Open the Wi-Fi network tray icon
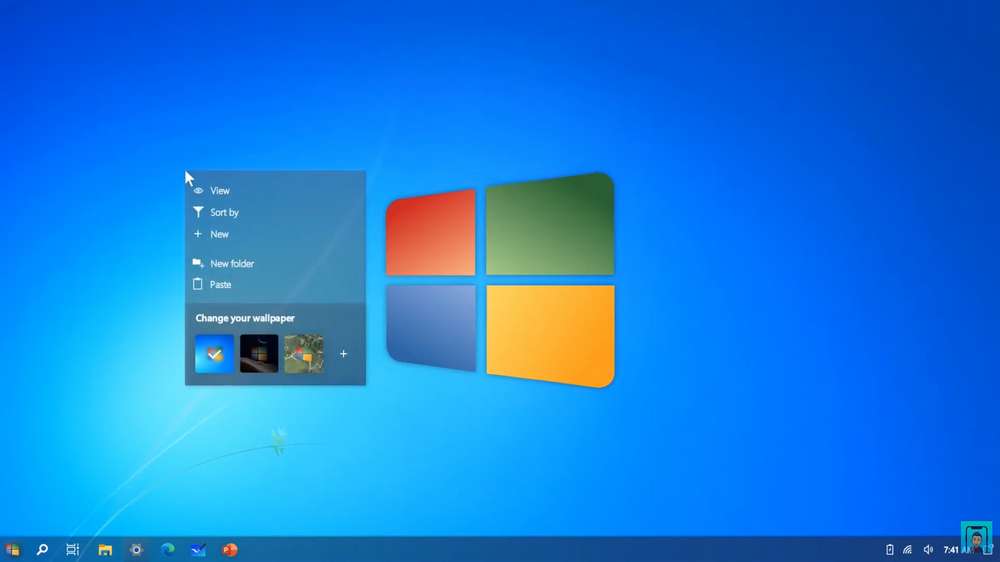 click(908, 549)
